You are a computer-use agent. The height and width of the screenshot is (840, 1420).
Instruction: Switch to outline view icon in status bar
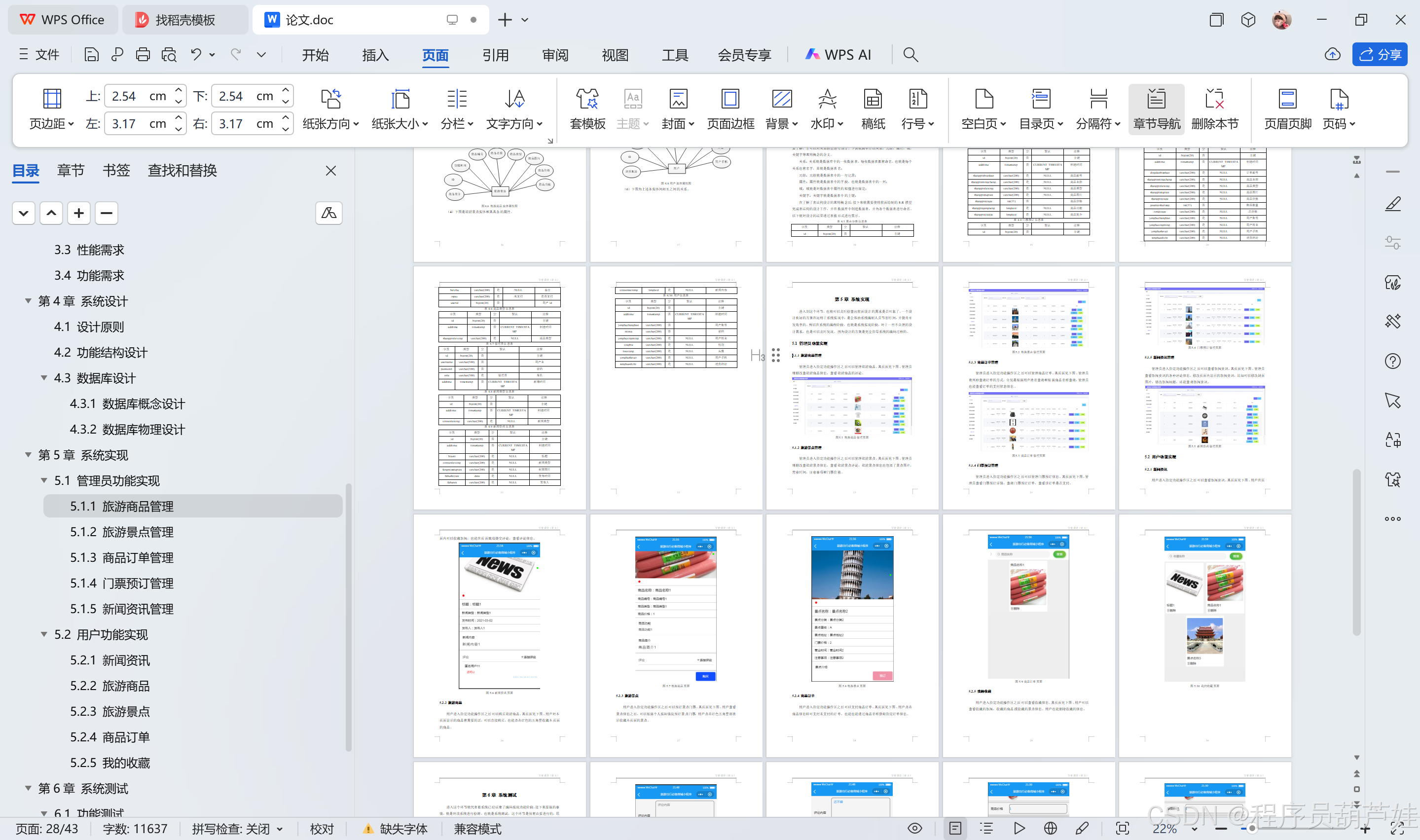pyautogui.click(x=986, y=829)
